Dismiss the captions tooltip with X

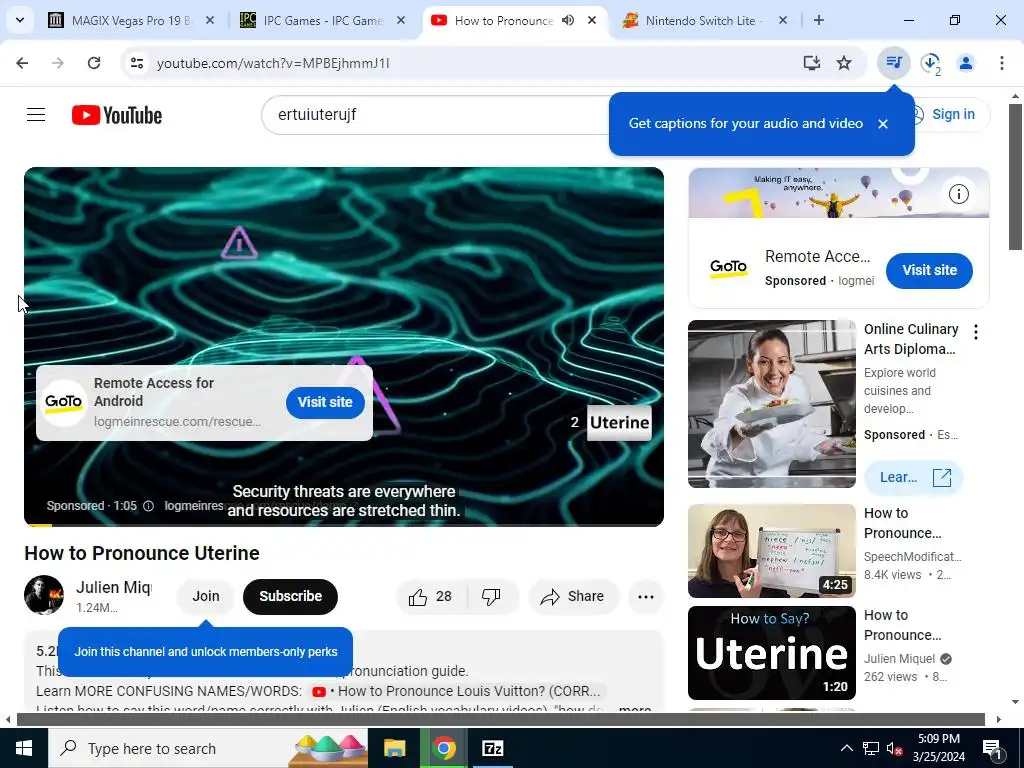pyautogui.click(x=883, y=123)
